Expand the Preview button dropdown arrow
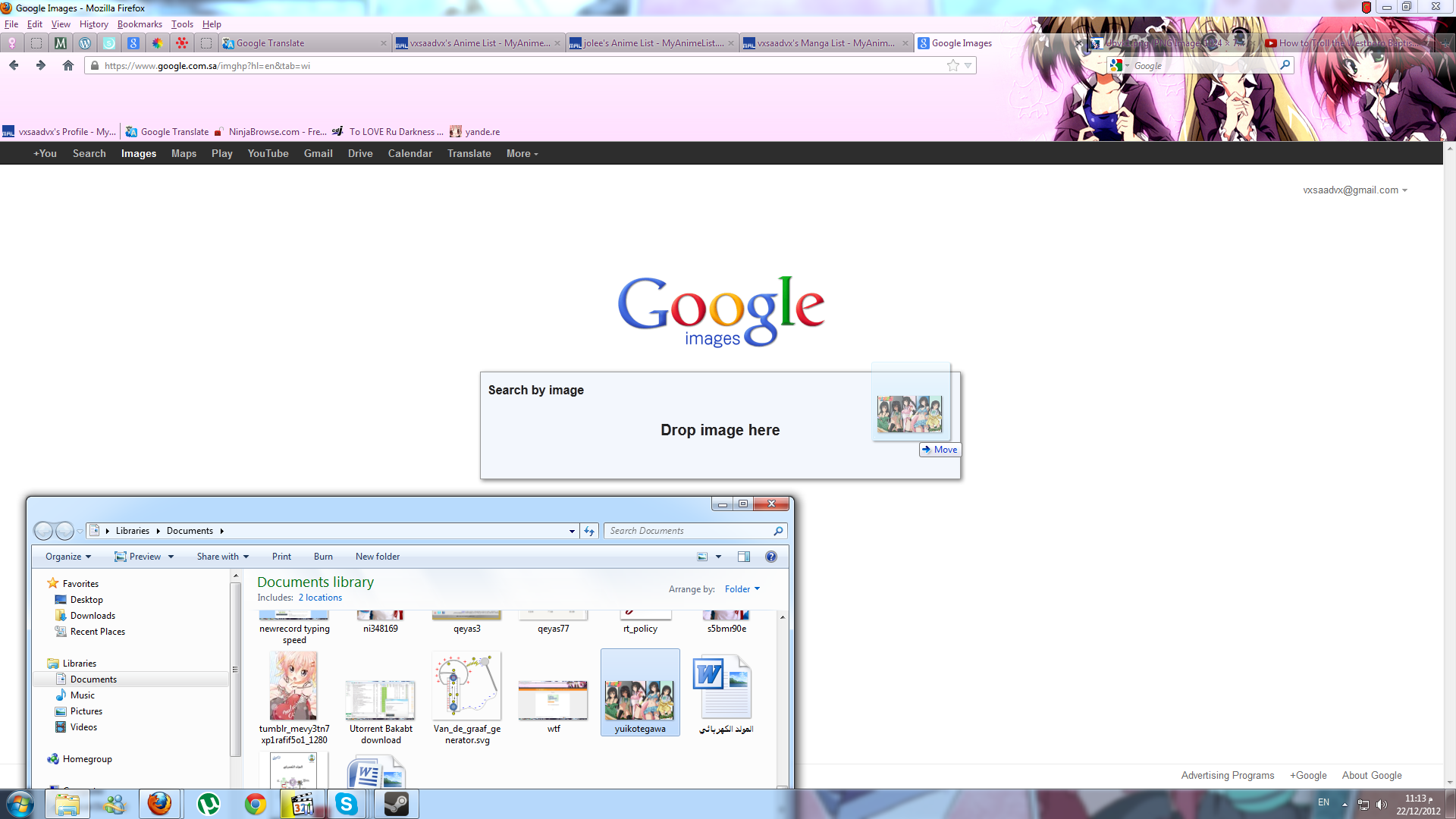The width and height of the screenshot is (1456, 819). tap(171, 557)
